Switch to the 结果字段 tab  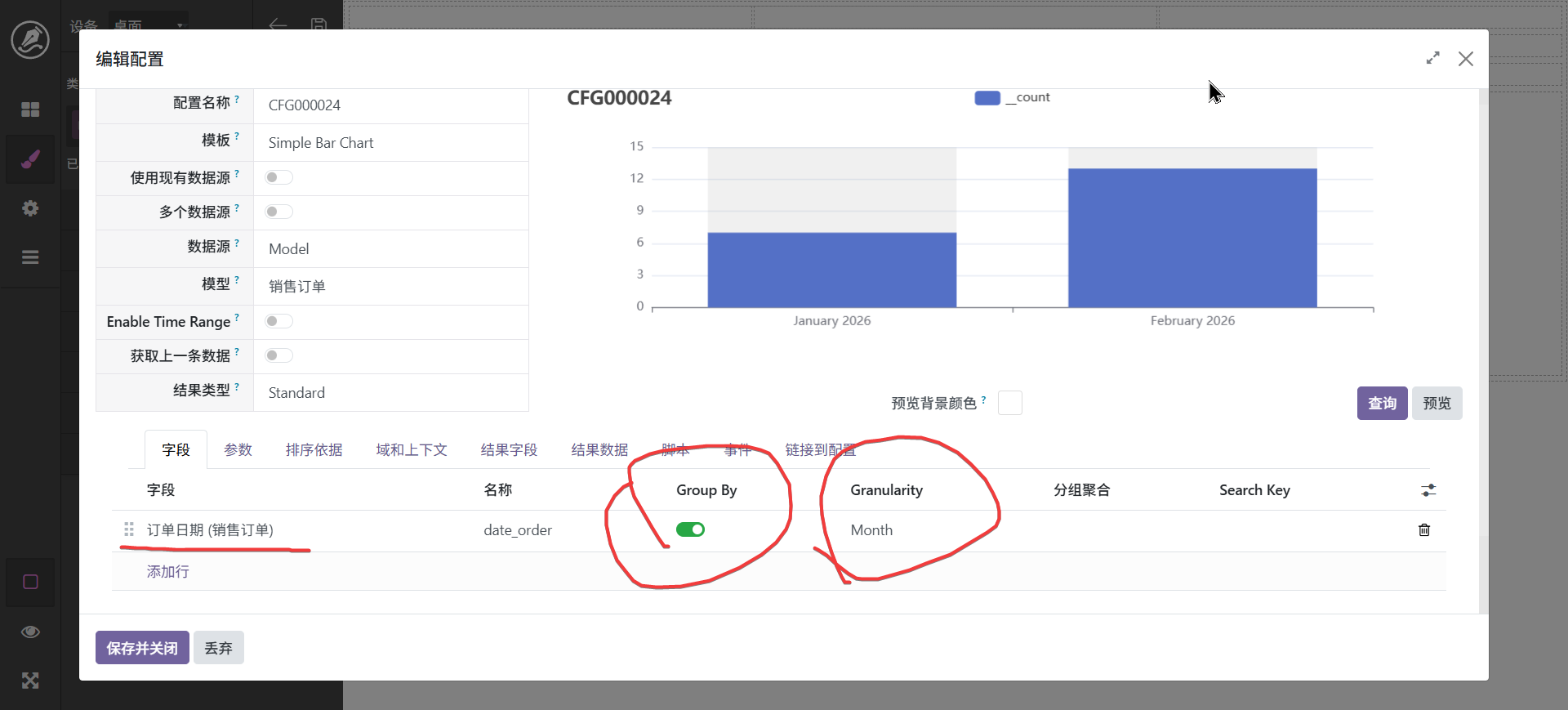click(x=509, y=450)
